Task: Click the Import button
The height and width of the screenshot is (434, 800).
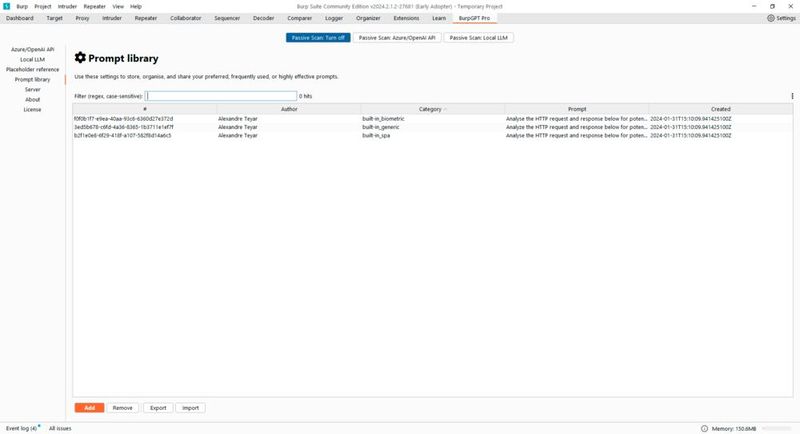Action: tap(190, 408)
